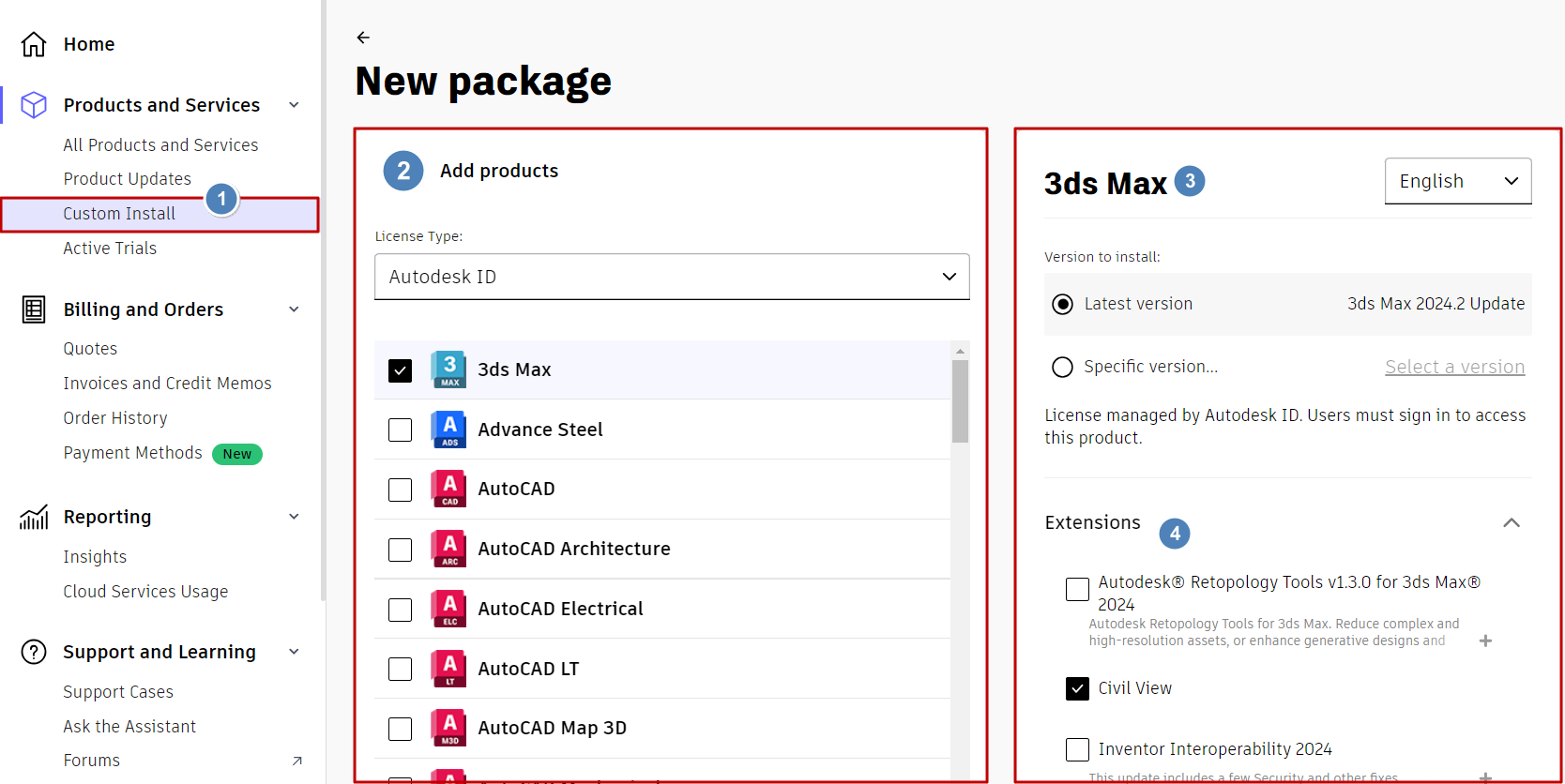The image size is (1565, 784).
Task: Uncheck the 3ds Max checkbox
Action: pos(401,370)
